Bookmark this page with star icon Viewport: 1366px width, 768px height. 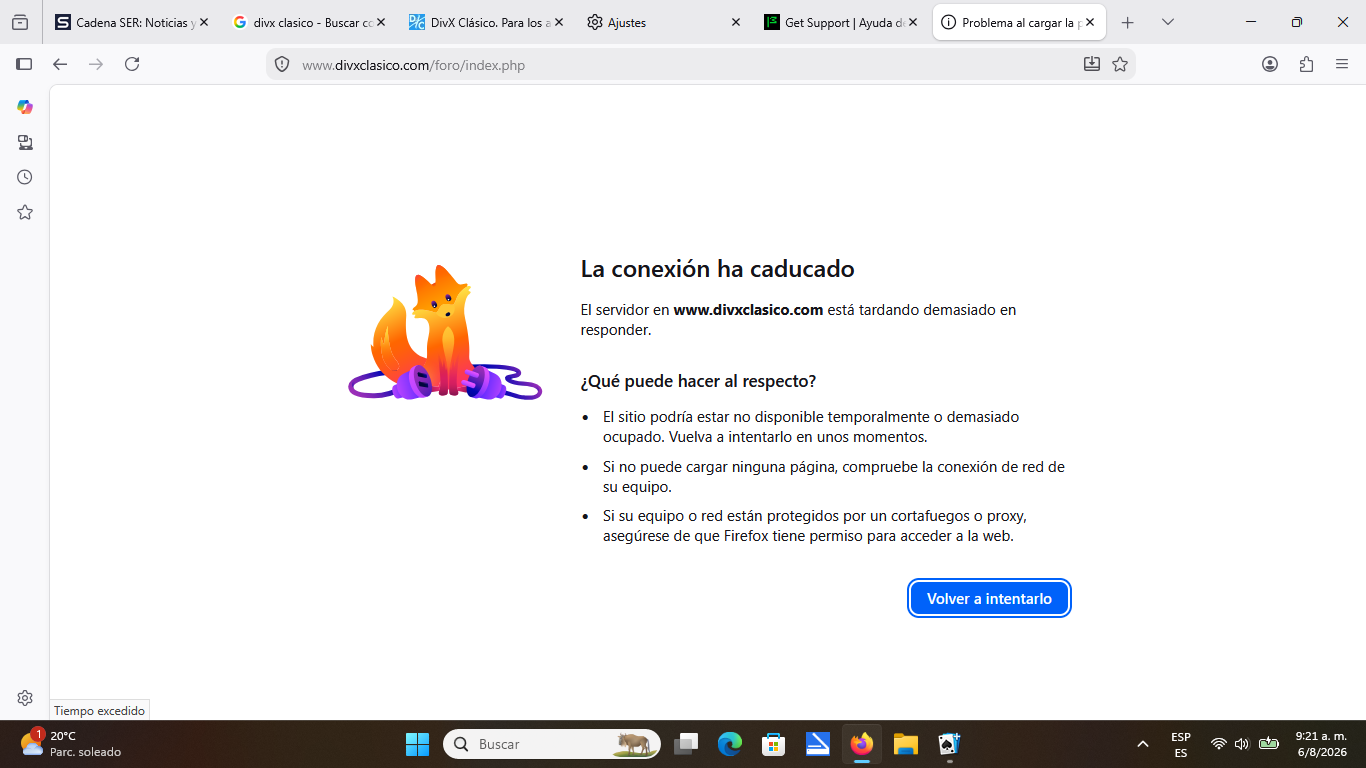[1120, 64]
